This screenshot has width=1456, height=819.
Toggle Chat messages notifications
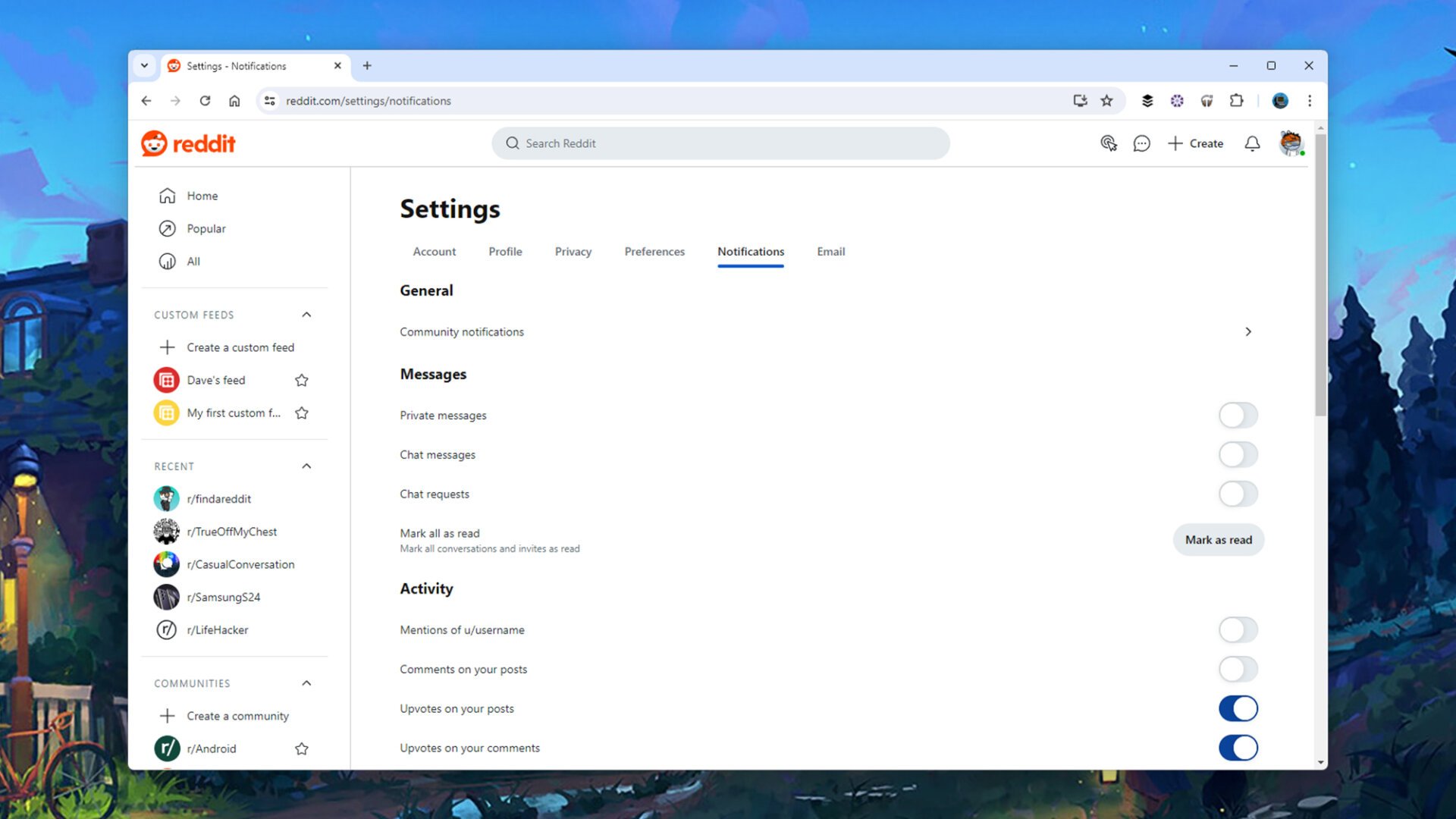[1238, 455]
